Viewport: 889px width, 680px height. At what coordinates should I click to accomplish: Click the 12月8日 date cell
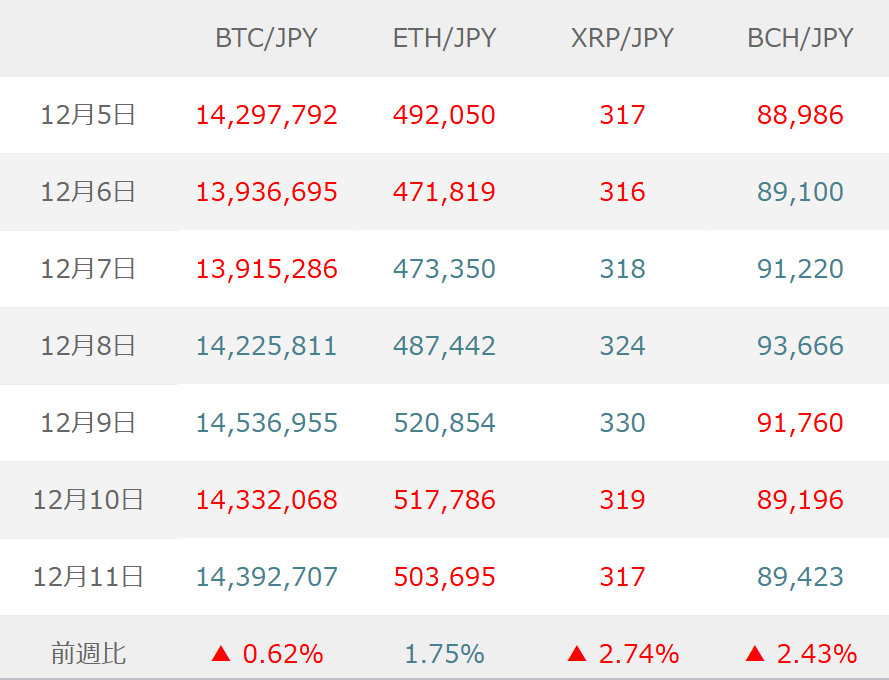(88, 346)
